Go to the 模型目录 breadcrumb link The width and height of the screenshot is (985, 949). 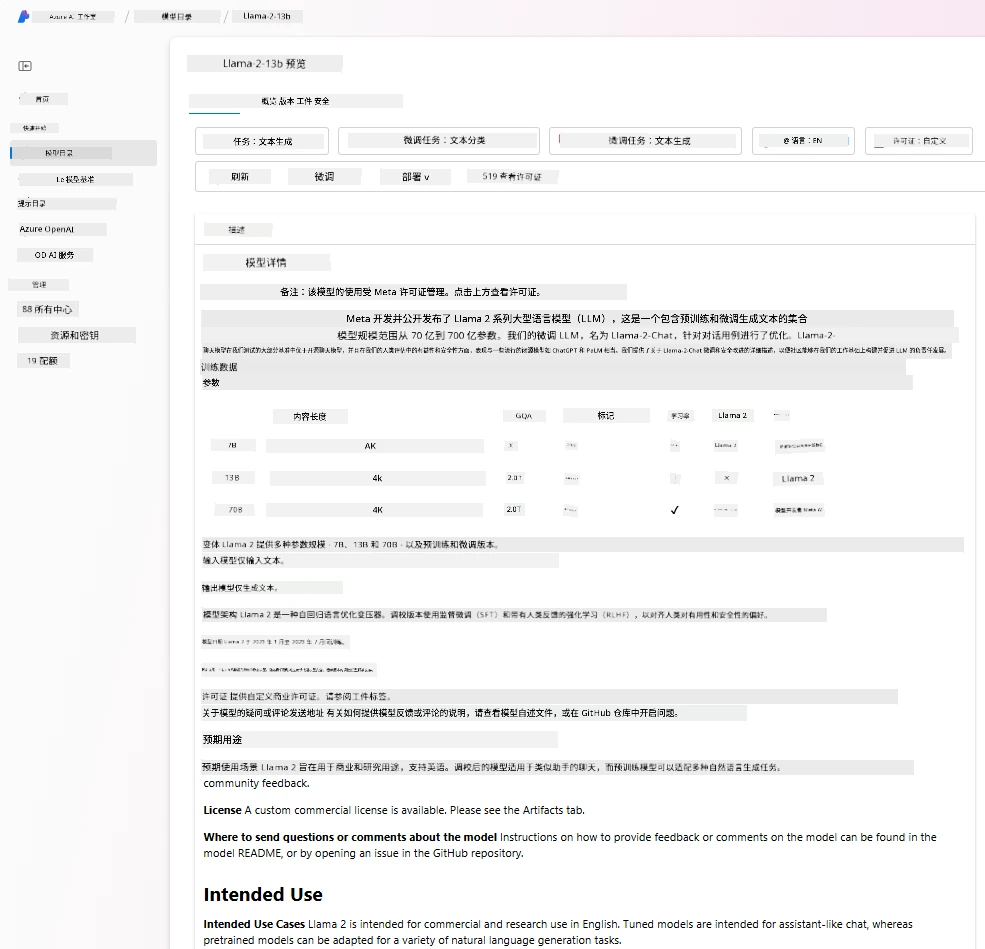pos(177,17)
